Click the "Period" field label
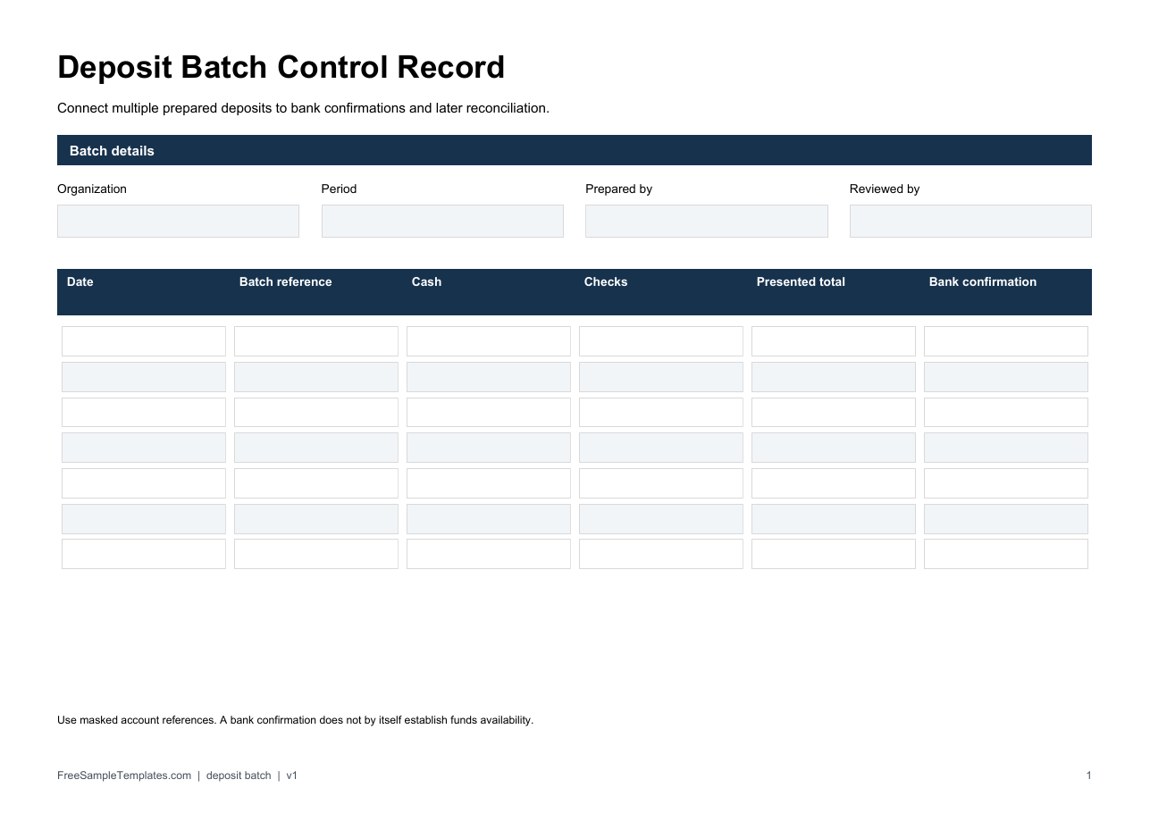The image size is (1150, 813). tap(339, 189)
